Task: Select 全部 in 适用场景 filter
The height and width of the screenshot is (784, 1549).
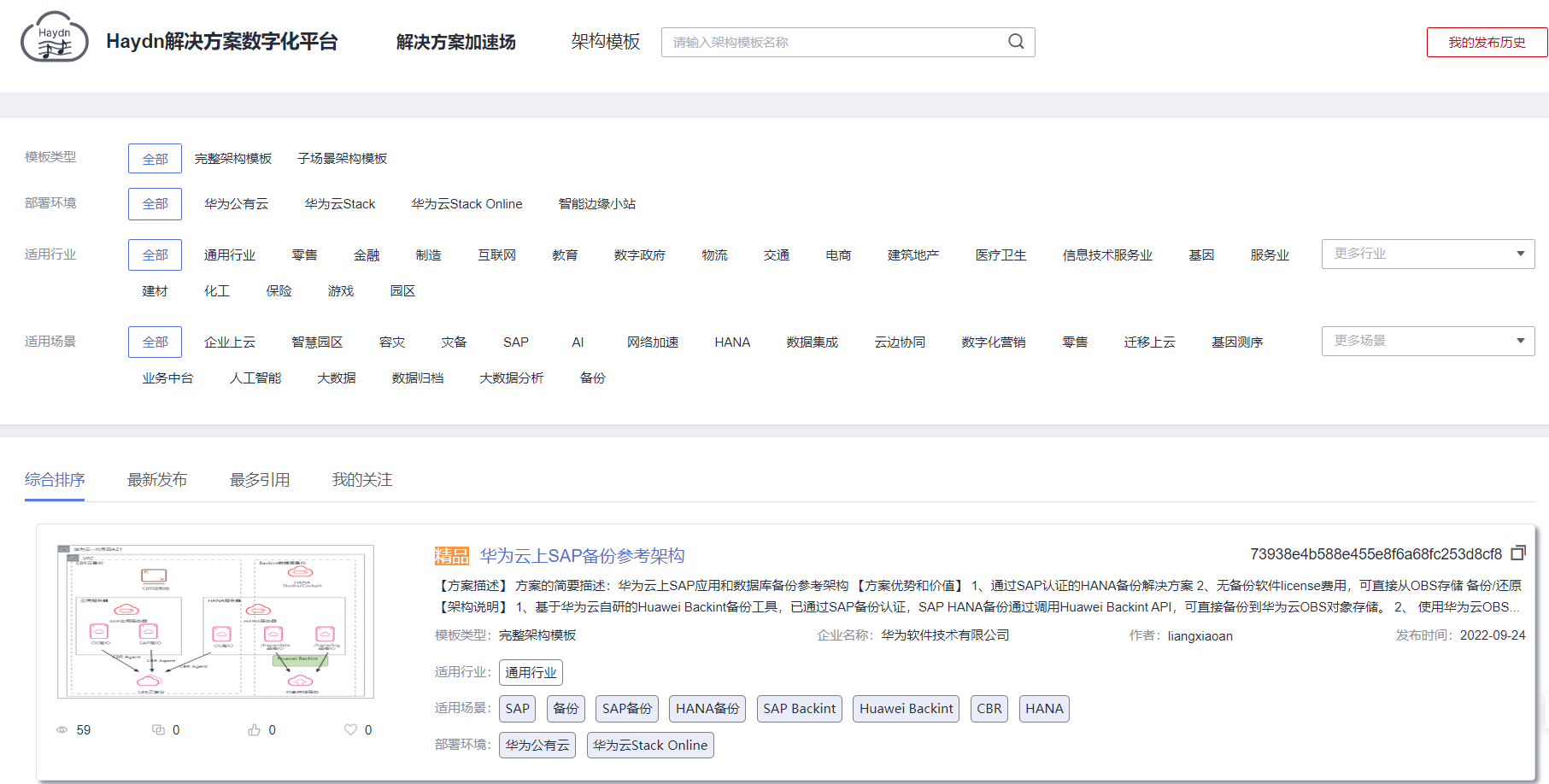Action: (155, 342)
